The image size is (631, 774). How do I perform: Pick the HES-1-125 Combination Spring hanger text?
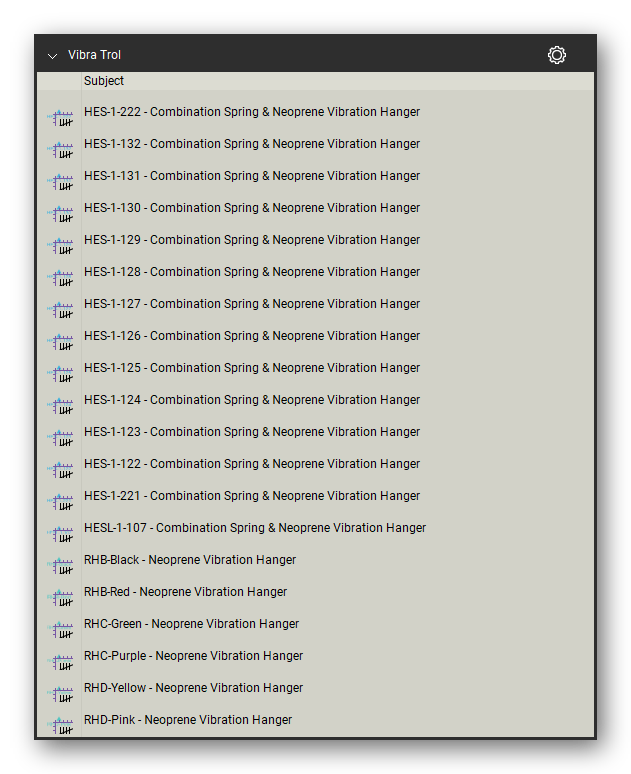click(252, 368)
